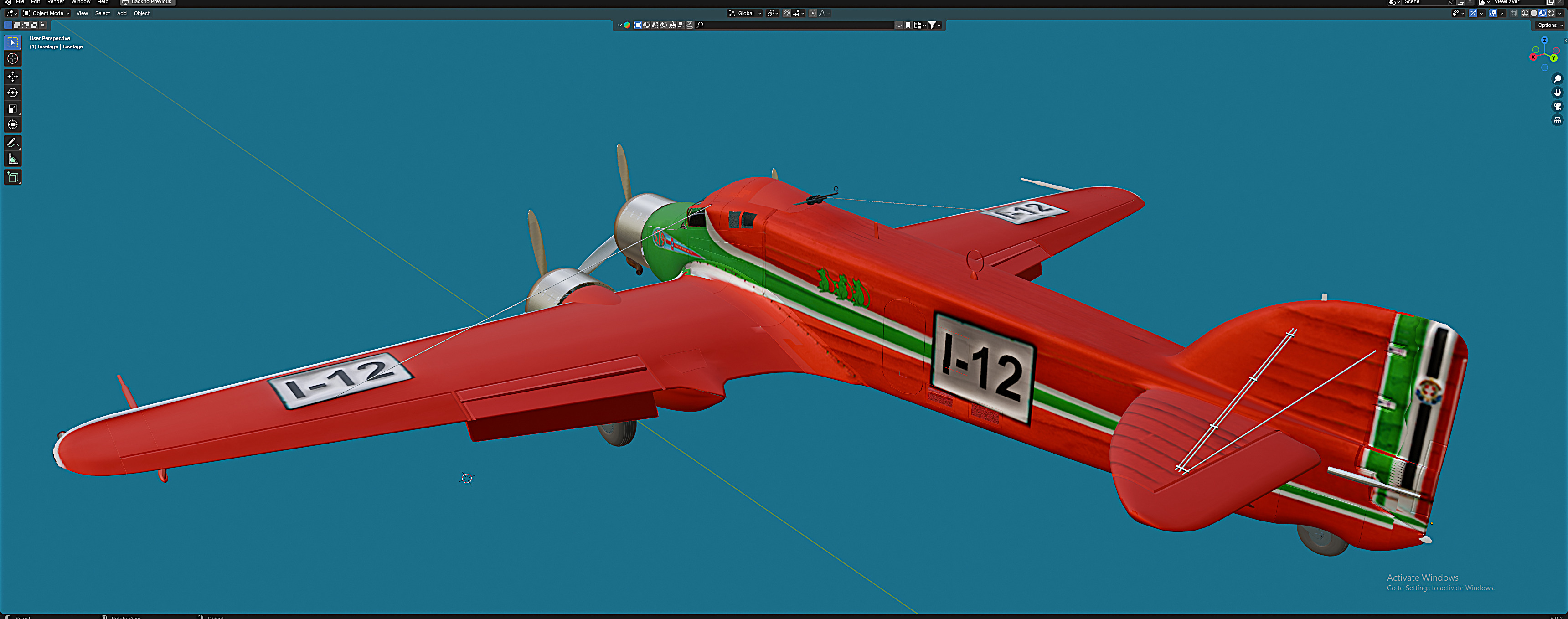Screen dimensions: 1568x619
Task: Set selection mode to New selection
Action: coord(9,25)
